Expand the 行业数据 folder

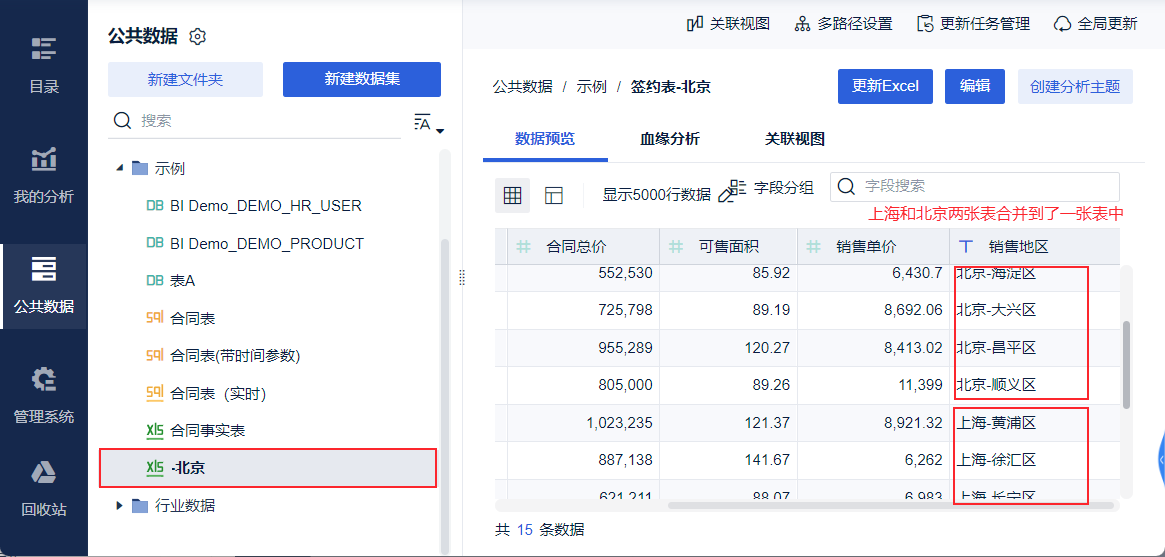(120, 506)
